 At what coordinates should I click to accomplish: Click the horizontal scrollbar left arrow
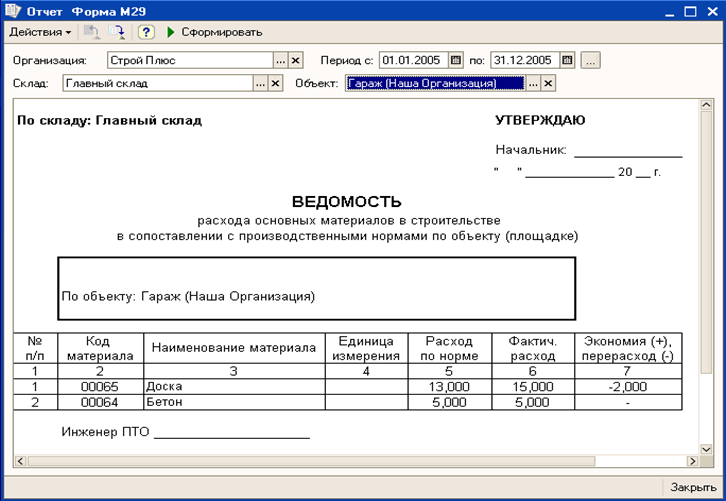(20, 461)
